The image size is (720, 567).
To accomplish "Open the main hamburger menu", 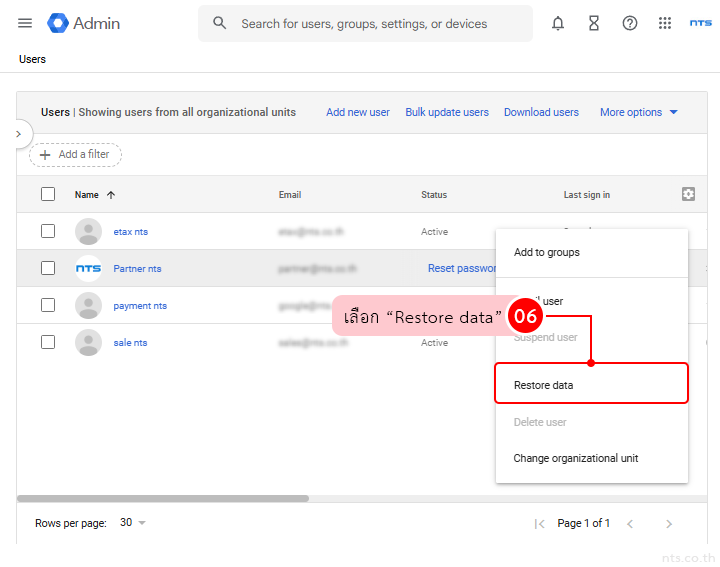I will pyautogui.click(x=25, y=23).
